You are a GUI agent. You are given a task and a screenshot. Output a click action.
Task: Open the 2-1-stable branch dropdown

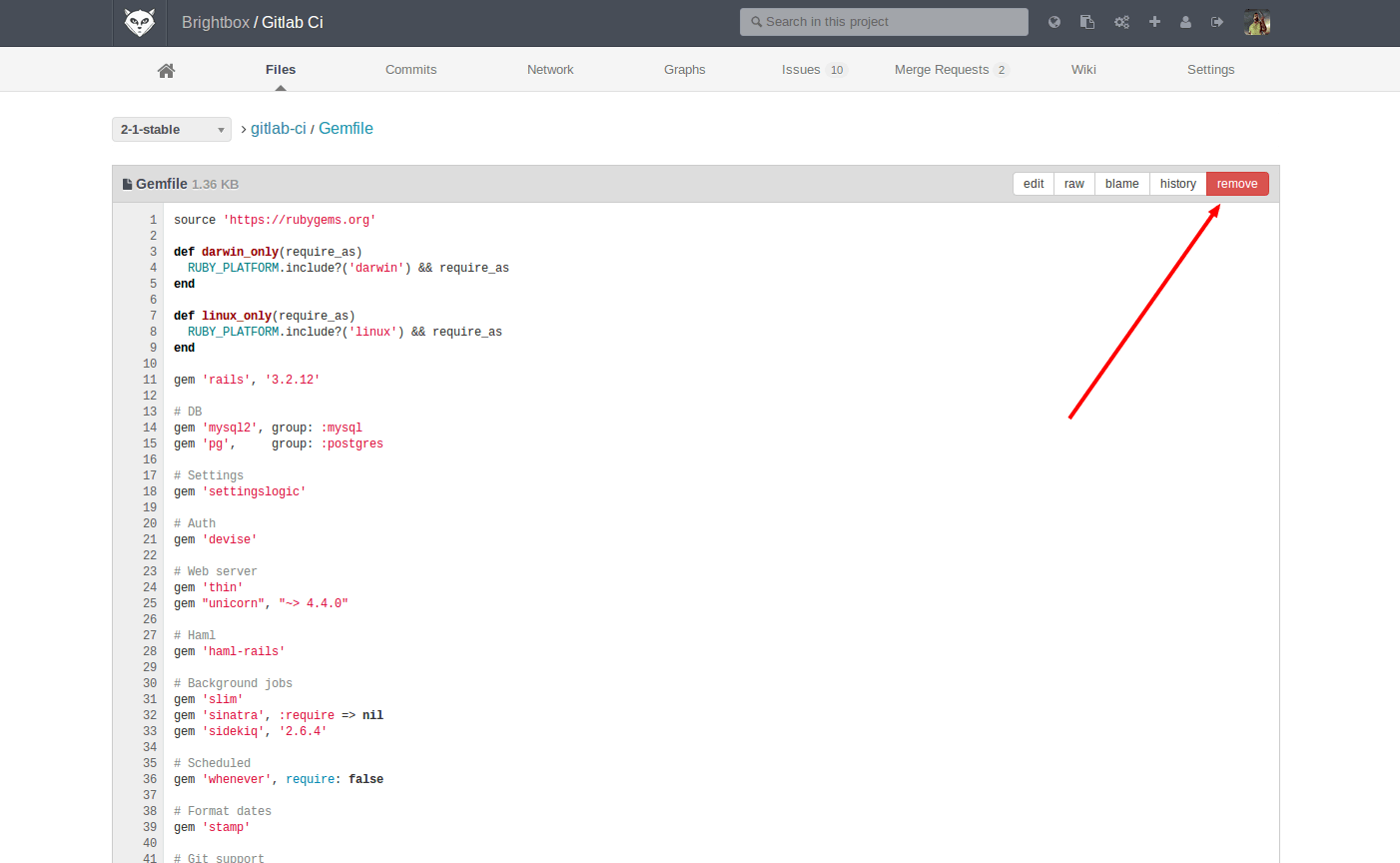(x=172, y=130)
